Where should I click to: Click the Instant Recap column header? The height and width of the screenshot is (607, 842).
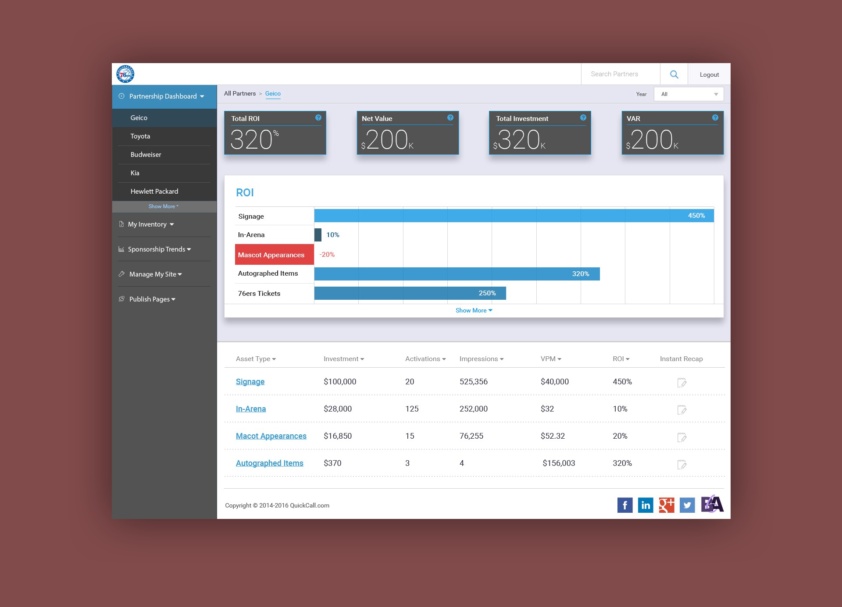[x=681, y=359]
